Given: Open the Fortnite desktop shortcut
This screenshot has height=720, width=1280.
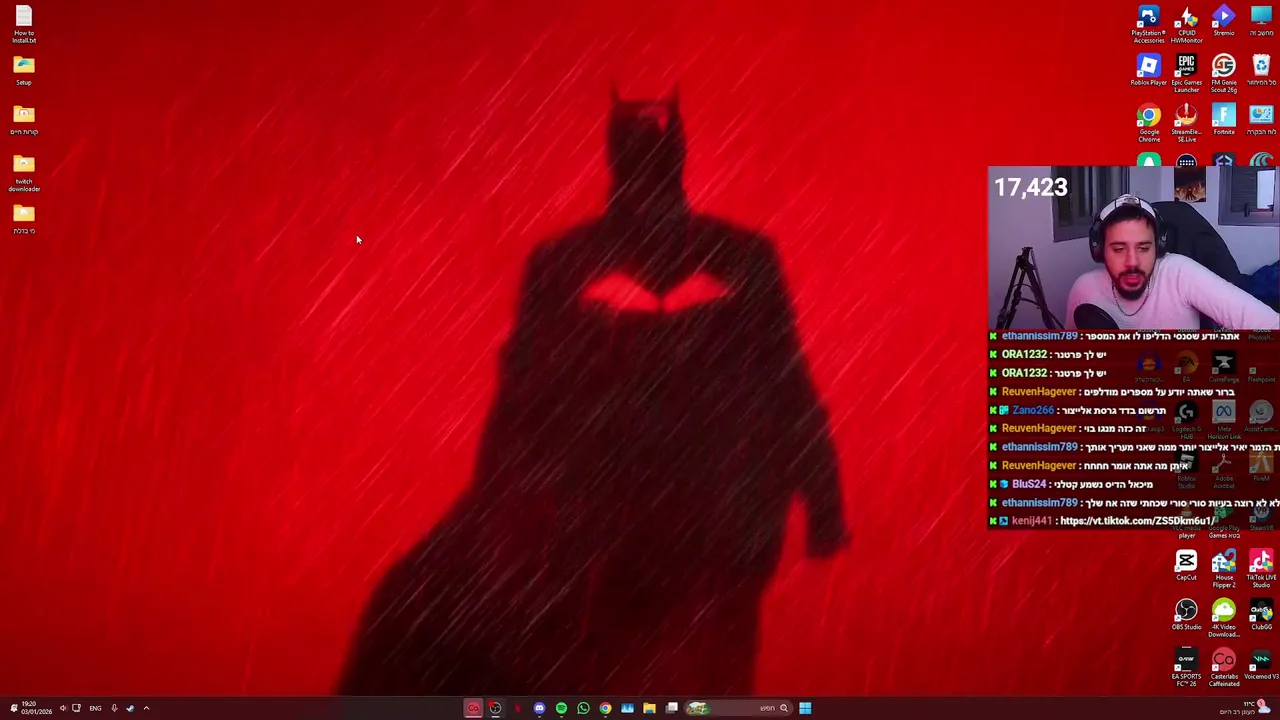Looking at the screenshot, I should tap(1224, 120).
